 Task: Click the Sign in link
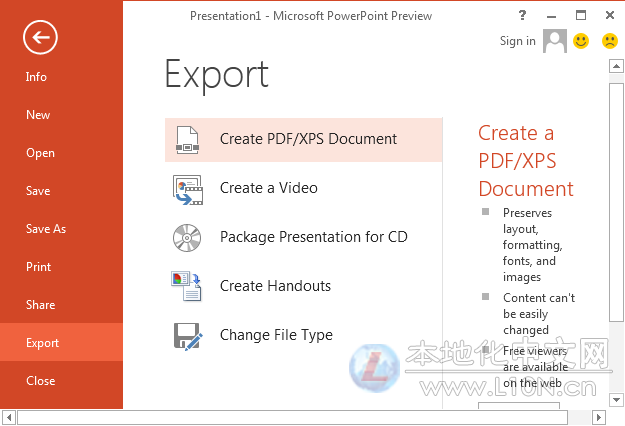(x=517, y=41)
